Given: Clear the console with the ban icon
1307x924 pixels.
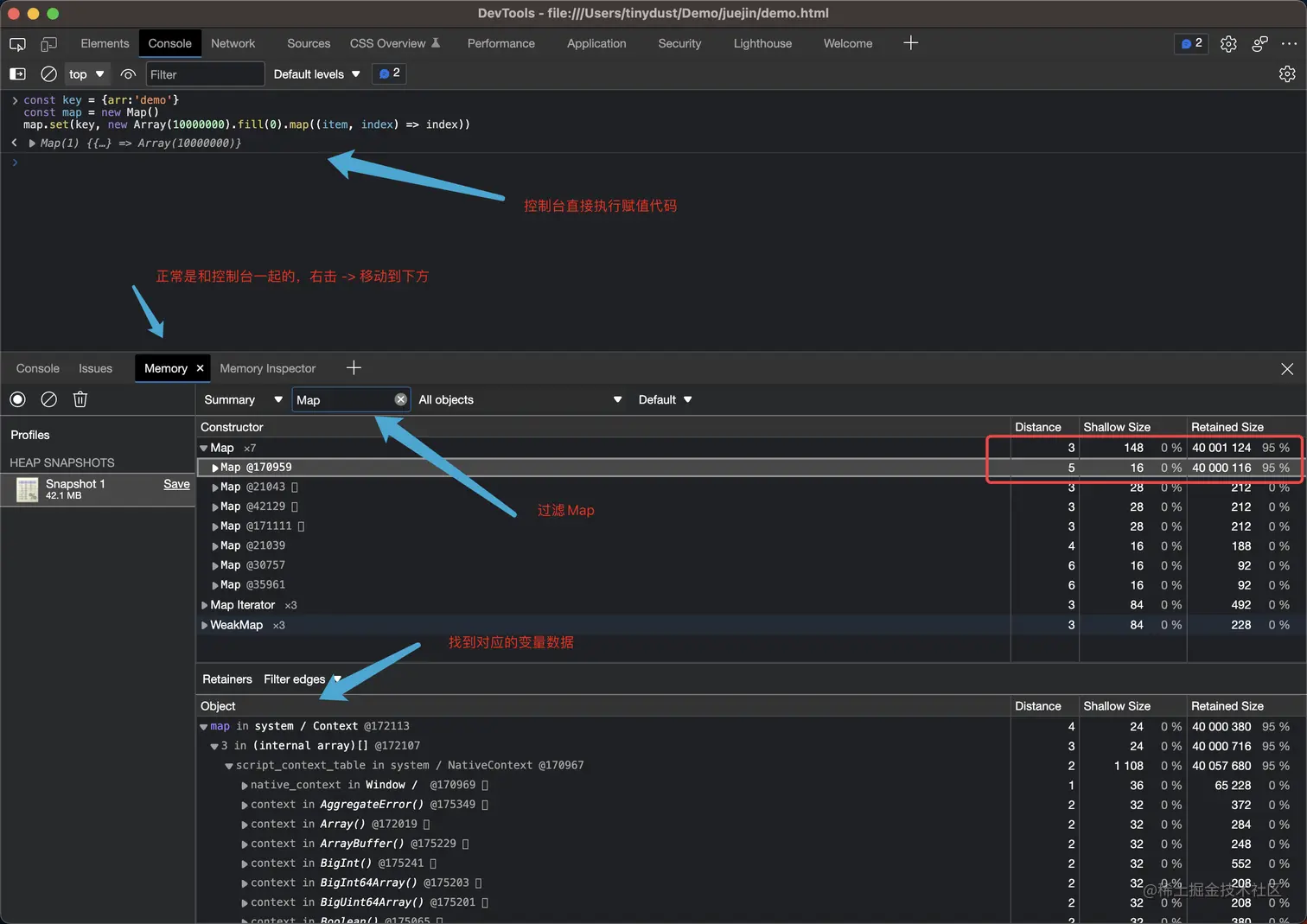Looking at the screenshot, I should (x=49, y=74).
